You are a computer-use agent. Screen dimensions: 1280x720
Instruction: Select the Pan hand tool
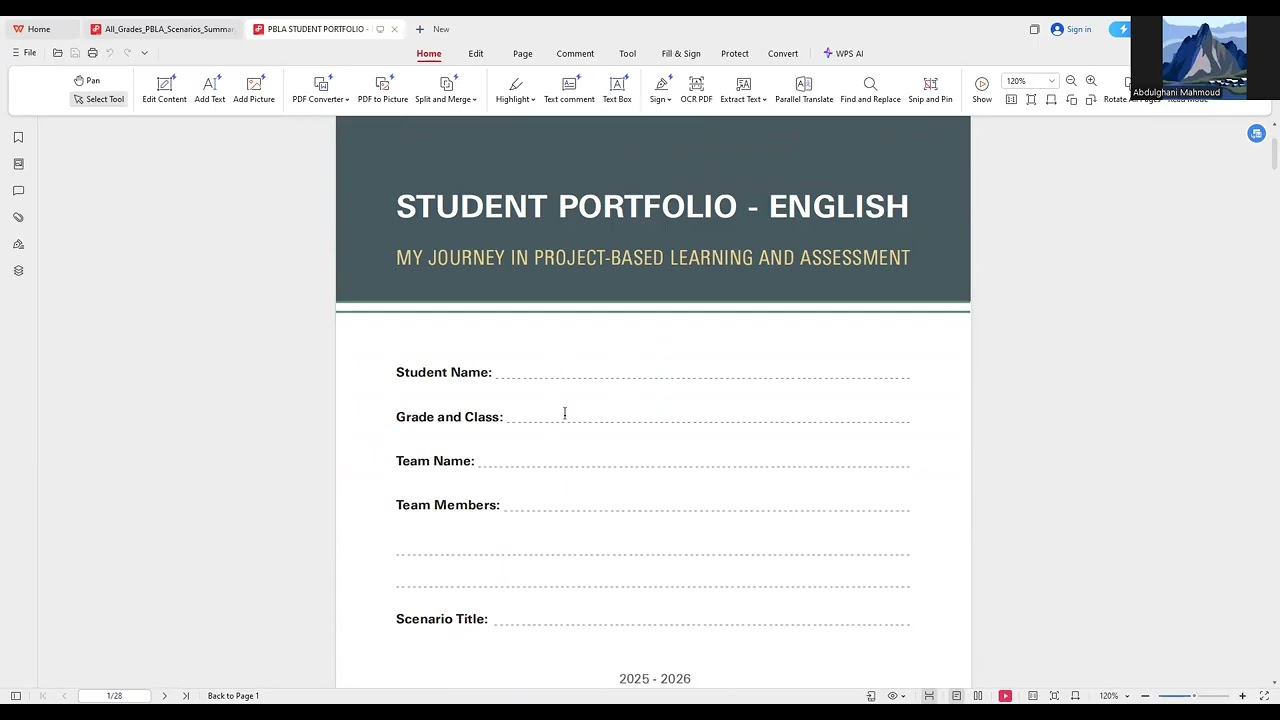click(87, 80)
